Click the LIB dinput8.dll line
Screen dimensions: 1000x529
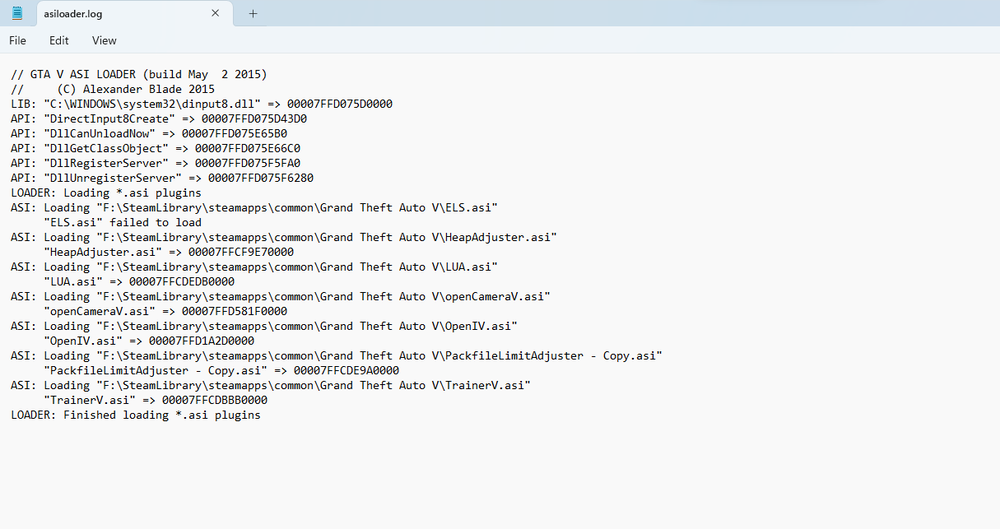[x=200, y=104]
